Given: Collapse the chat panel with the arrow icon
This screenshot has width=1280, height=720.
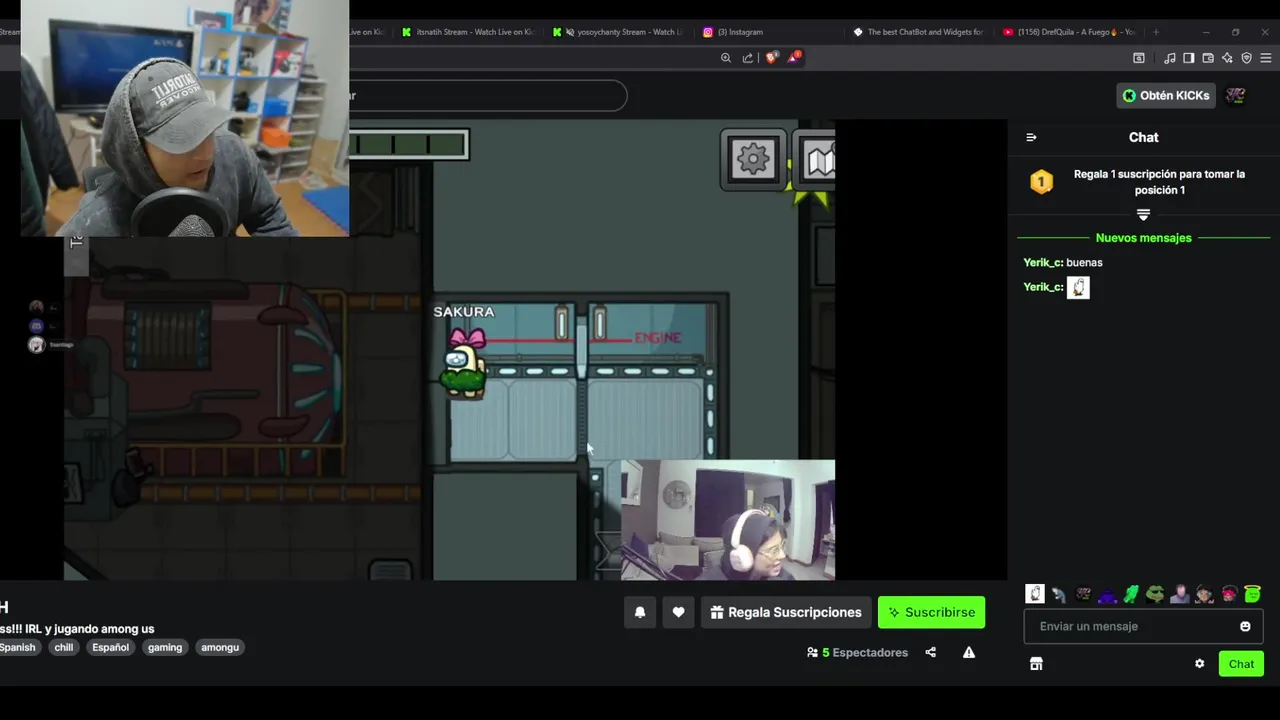Looking at the screenshot, I should tap(1031, 137).
